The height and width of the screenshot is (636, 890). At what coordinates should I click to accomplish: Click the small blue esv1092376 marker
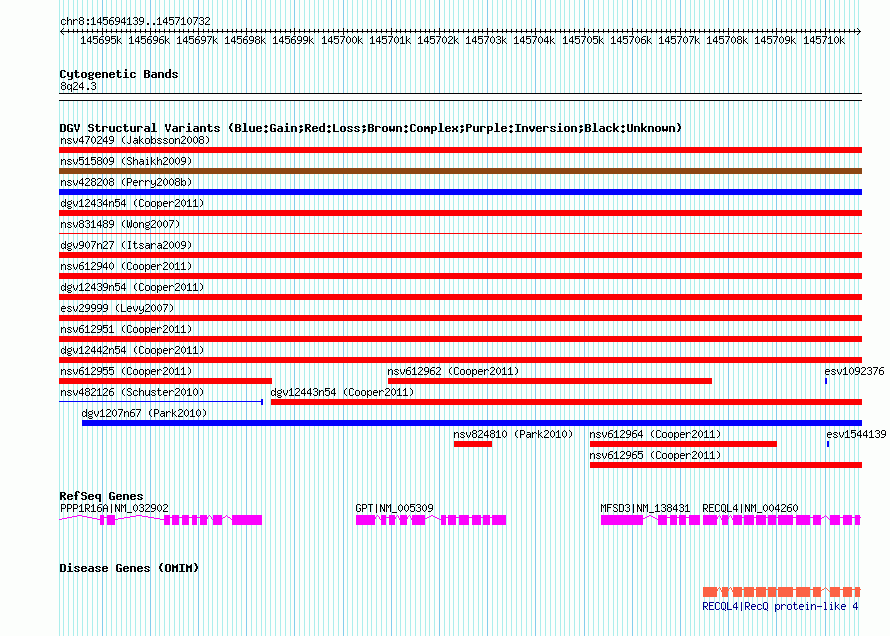point(826,381)
